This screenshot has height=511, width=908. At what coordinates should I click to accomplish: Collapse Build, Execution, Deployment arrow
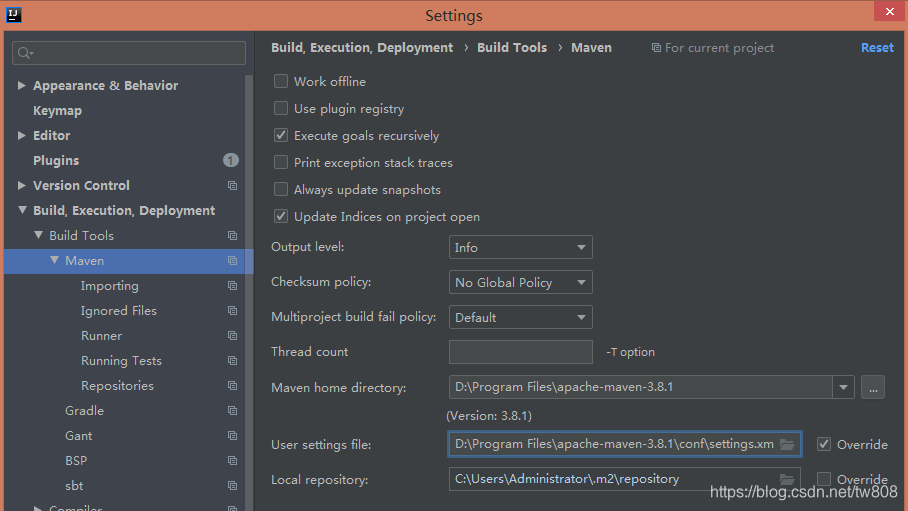click(x=22, y=210)
